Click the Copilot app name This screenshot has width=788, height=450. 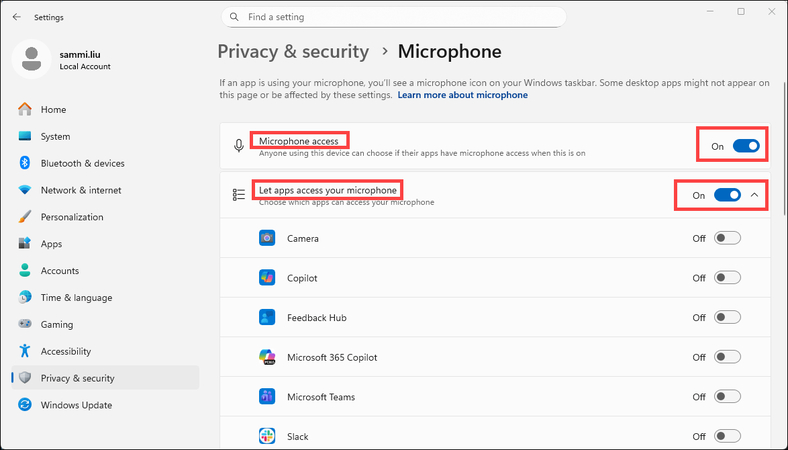coord(302,278)
